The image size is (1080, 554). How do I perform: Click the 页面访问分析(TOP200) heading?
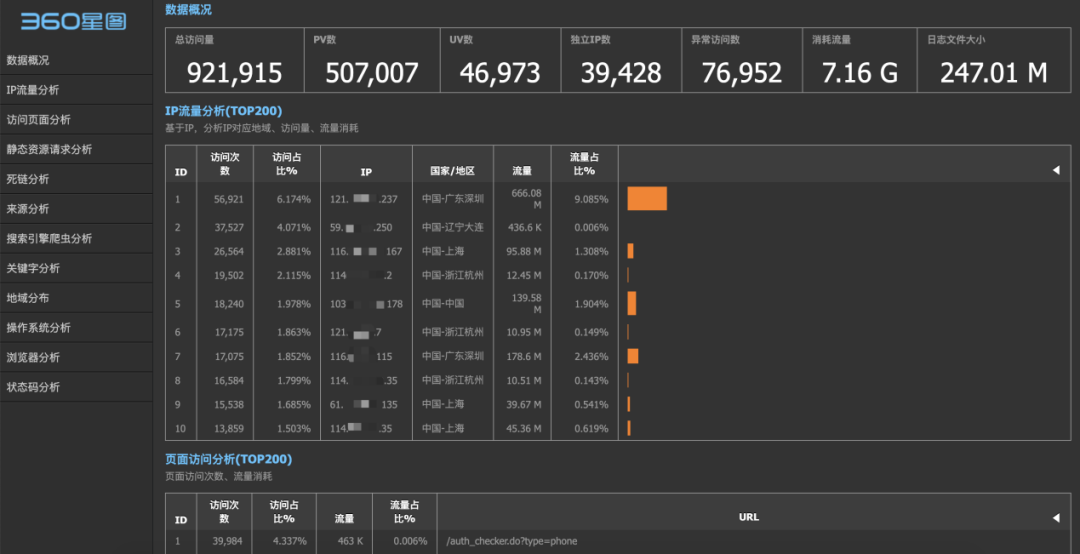click(x=229, y=459)
